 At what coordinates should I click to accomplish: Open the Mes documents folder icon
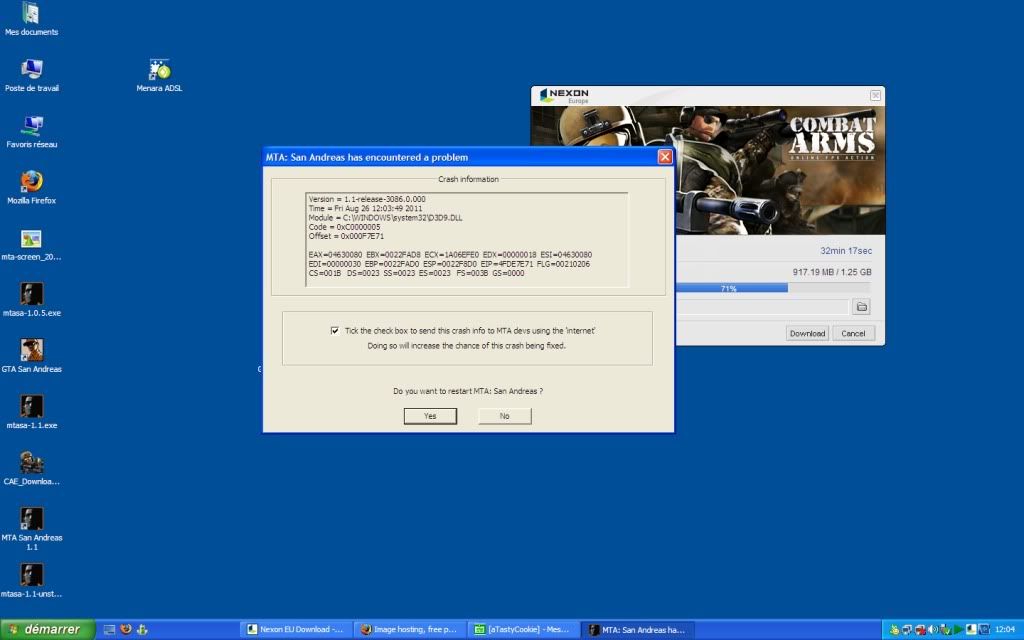(31, 14)
